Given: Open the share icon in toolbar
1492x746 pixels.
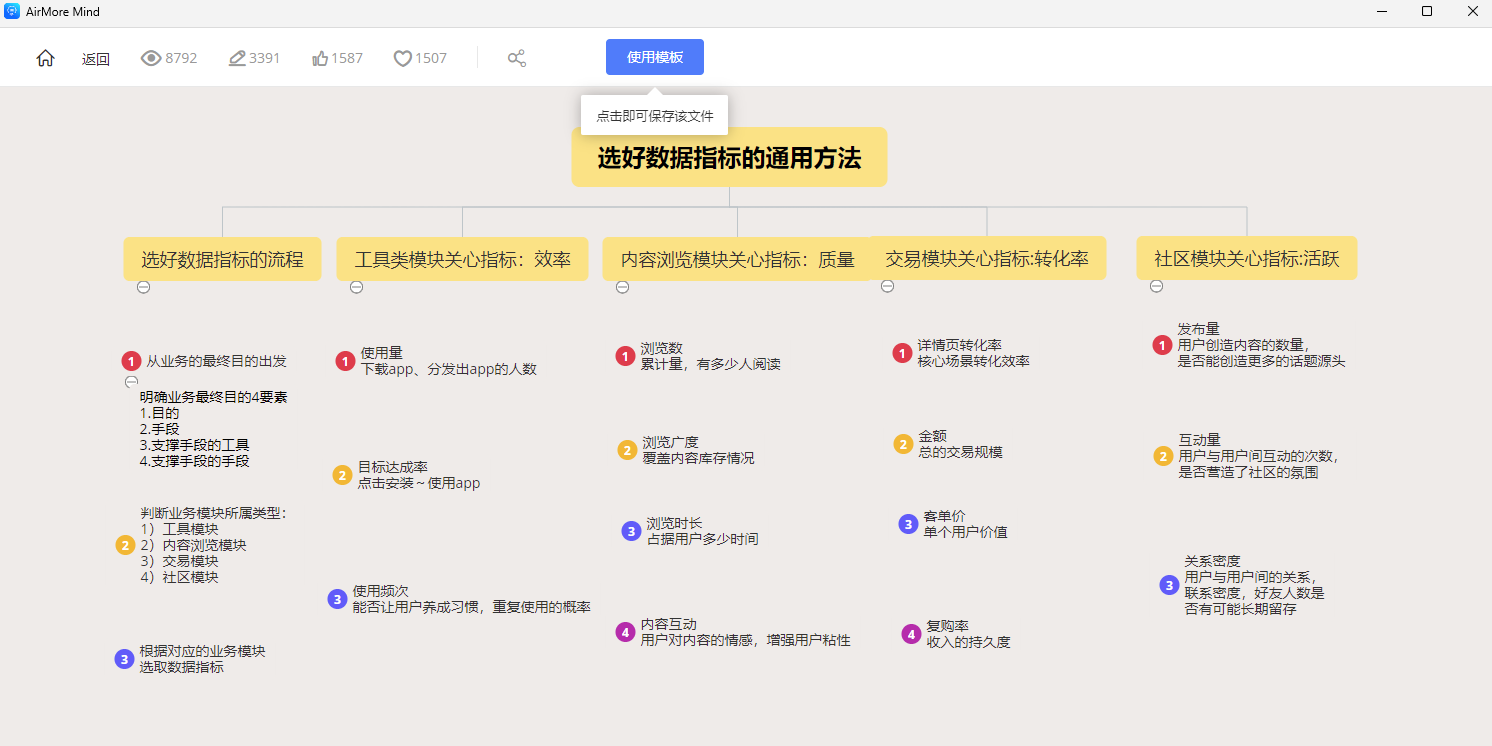Looking at the screenshot, I should coord(517,58).
